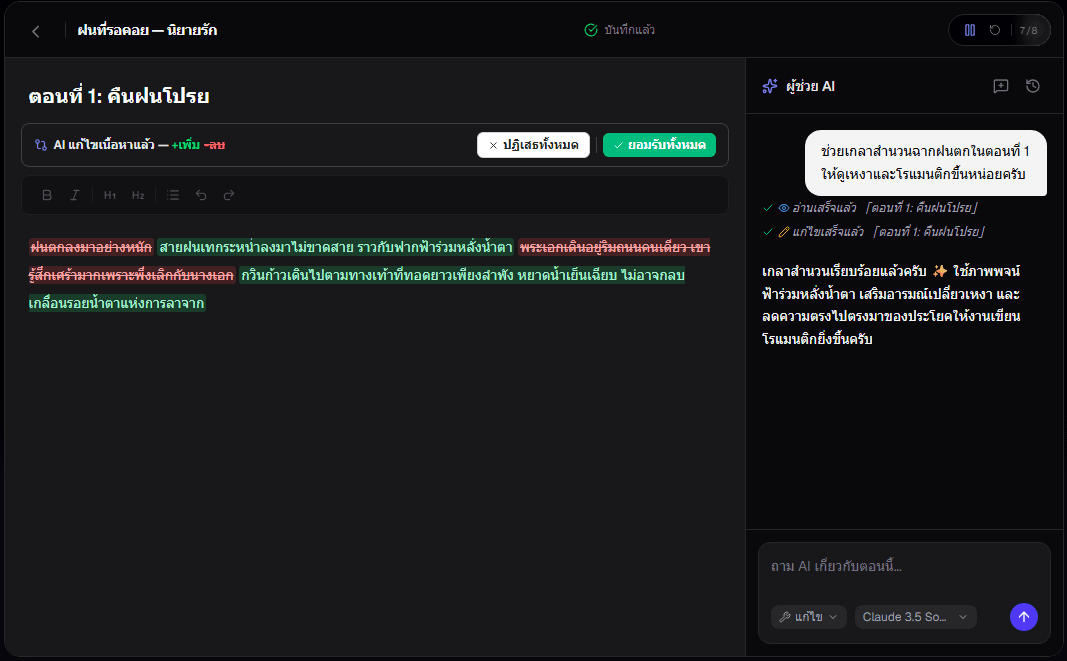The height and width of the screenshot is (661, 1067).
Task: Go back with the left chevron arrow
Action: [36, 31]
